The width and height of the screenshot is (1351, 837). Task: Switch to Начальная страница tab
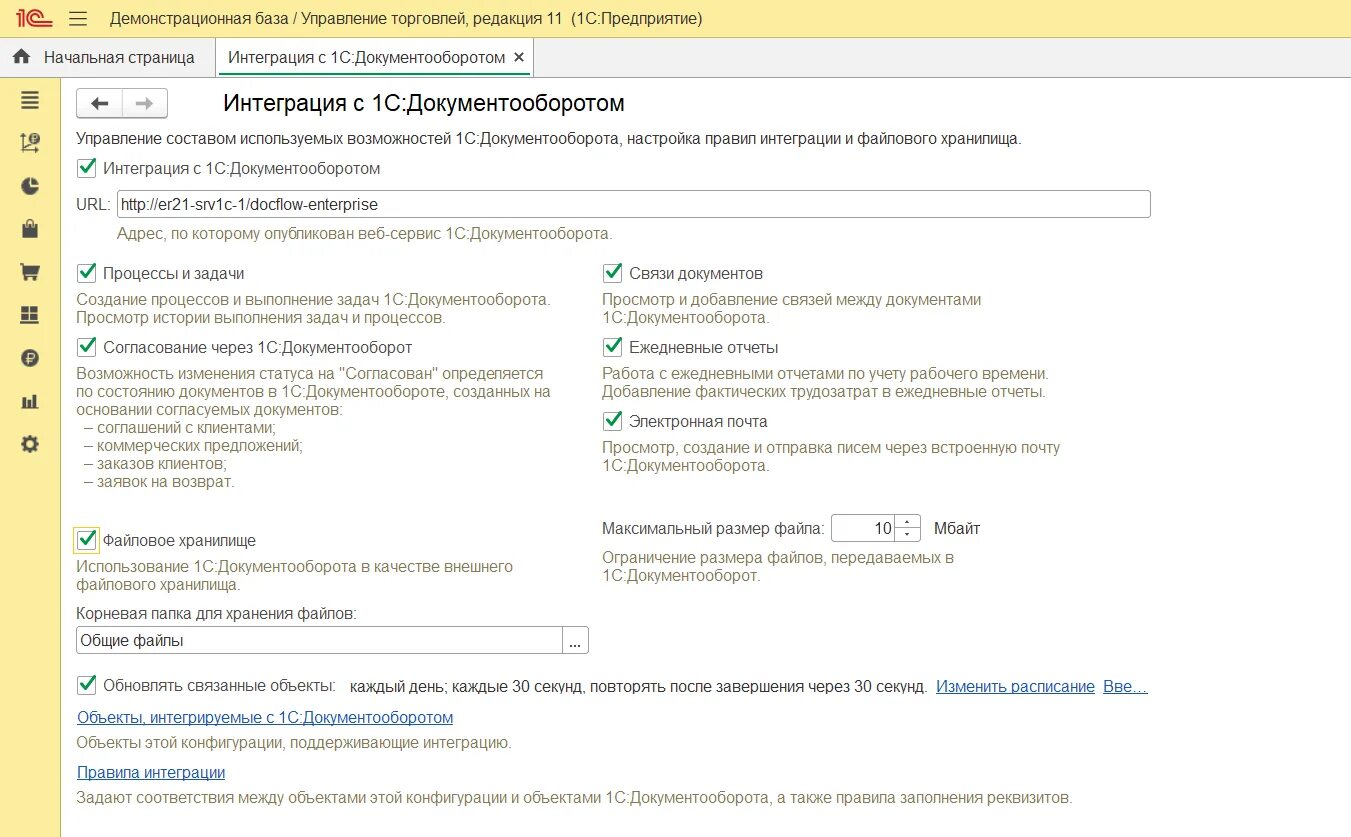pos(107,57)
